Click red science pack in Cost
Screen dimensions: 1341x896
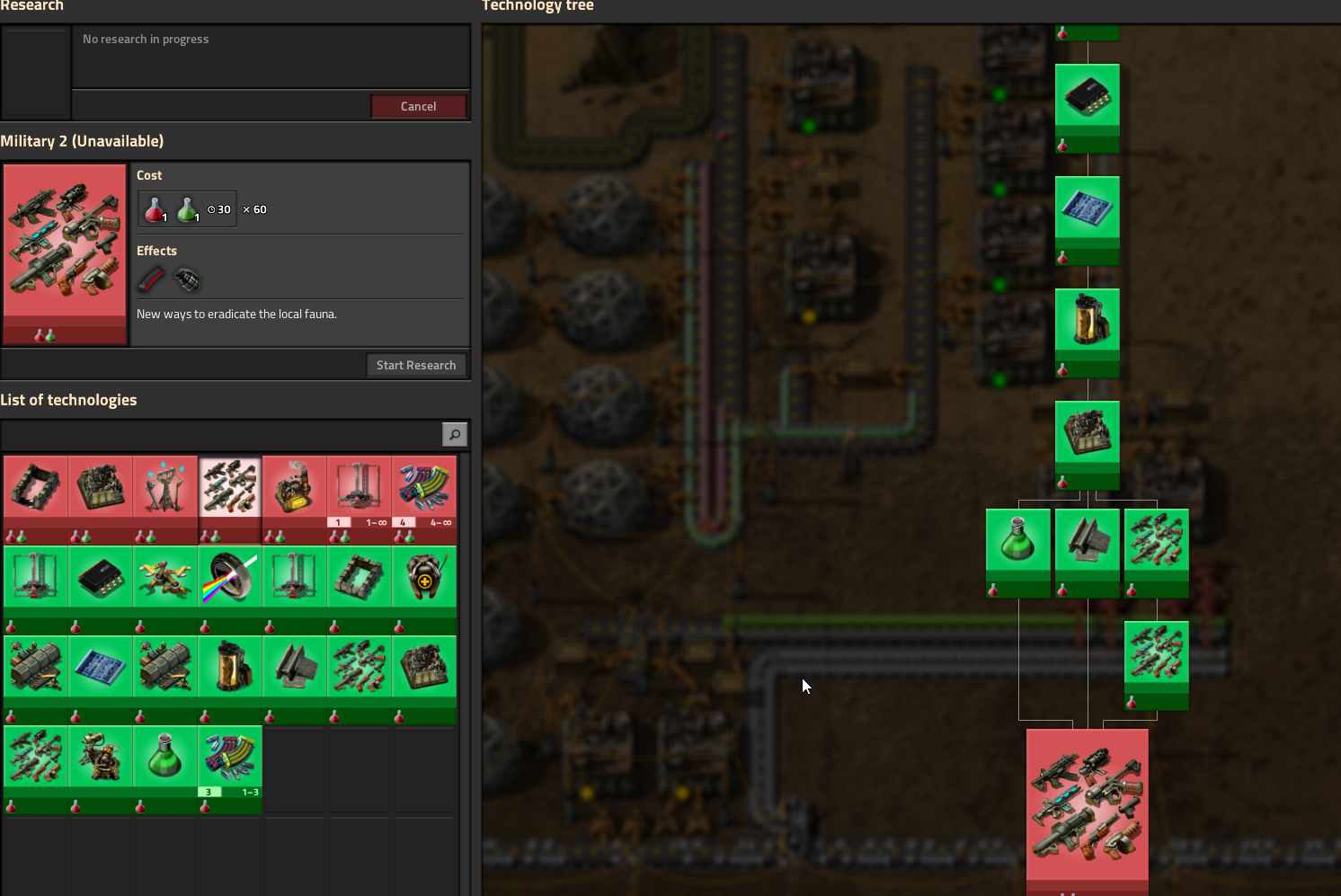pos(156,209)
